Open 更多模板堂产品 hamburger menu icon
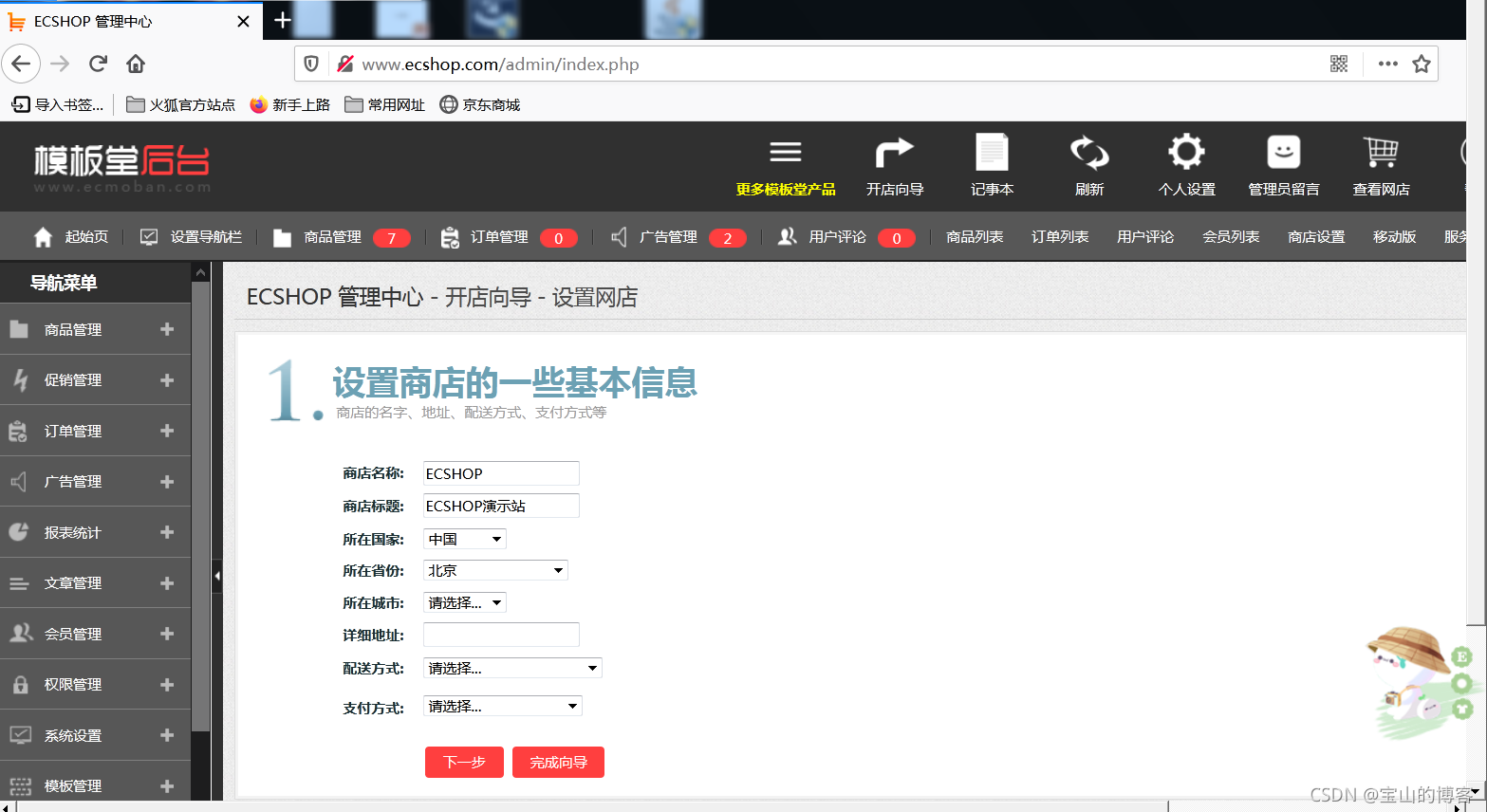The image size is (1487, 812). click(x=786, y=153)
